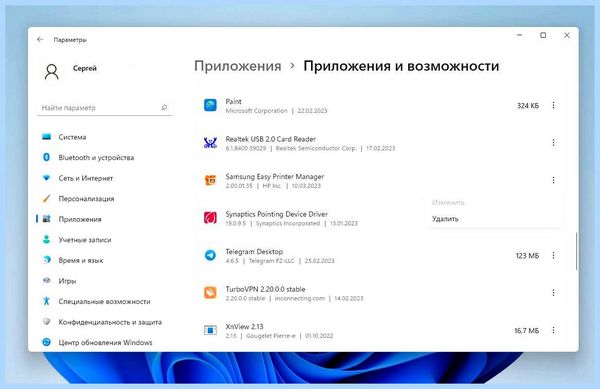Click the Paint app icon
Viewport: 600px width, 389px height.
(x=210, y=105)
